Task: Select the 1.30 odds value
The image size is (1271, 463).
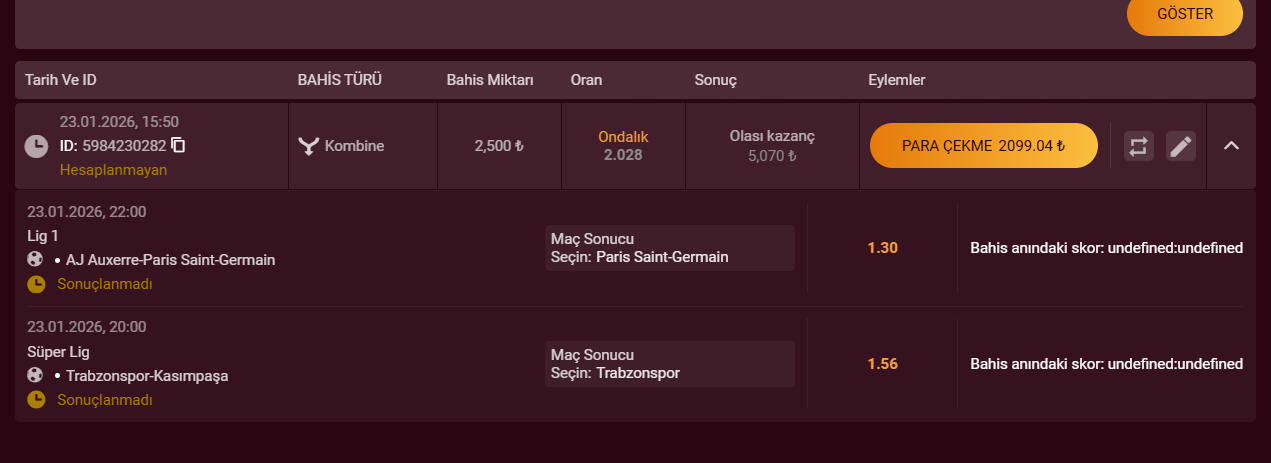Action: point(882,248)
